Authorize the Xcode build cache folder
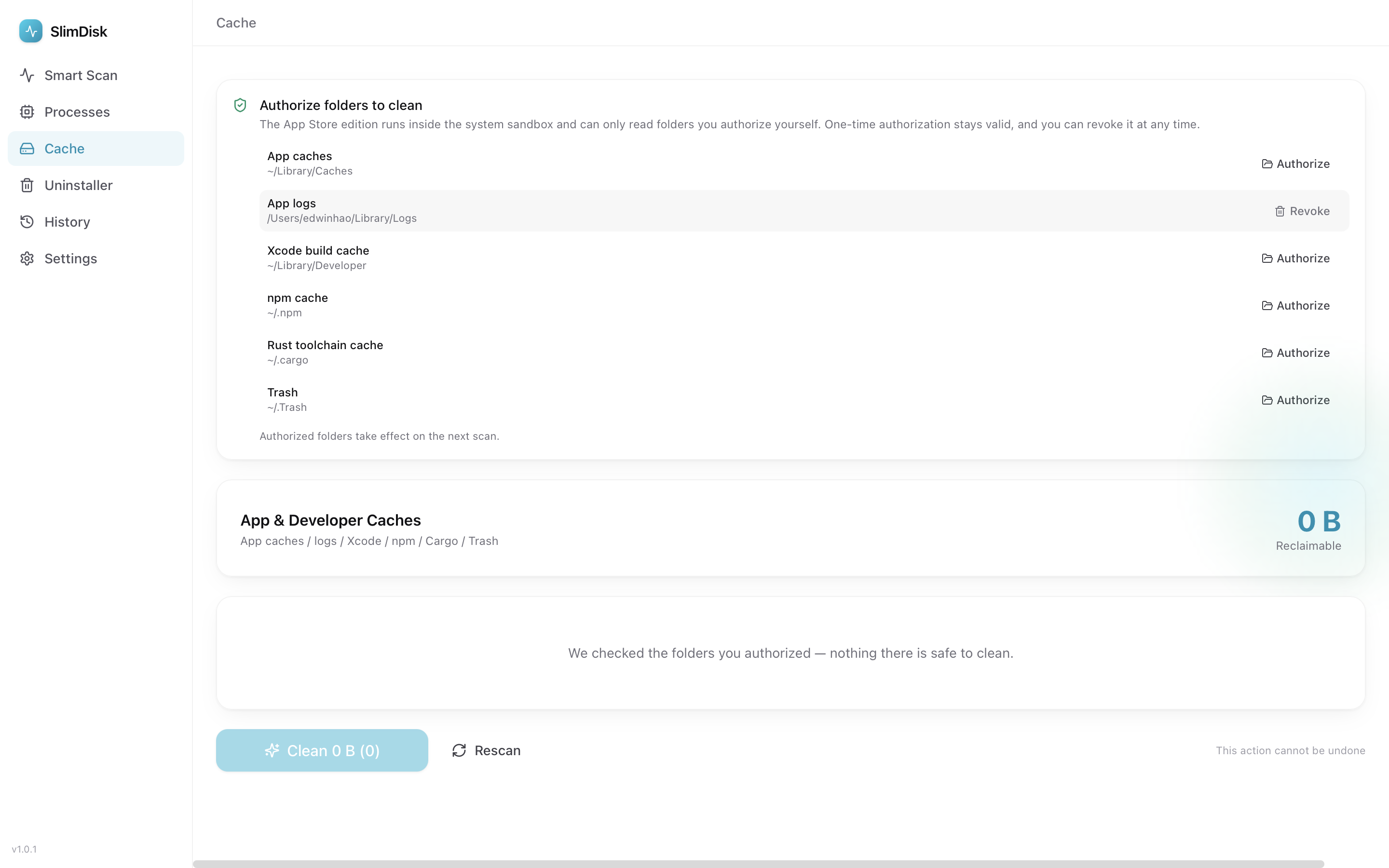This screenshot has width=1389, height=868. pos(1295,258)
